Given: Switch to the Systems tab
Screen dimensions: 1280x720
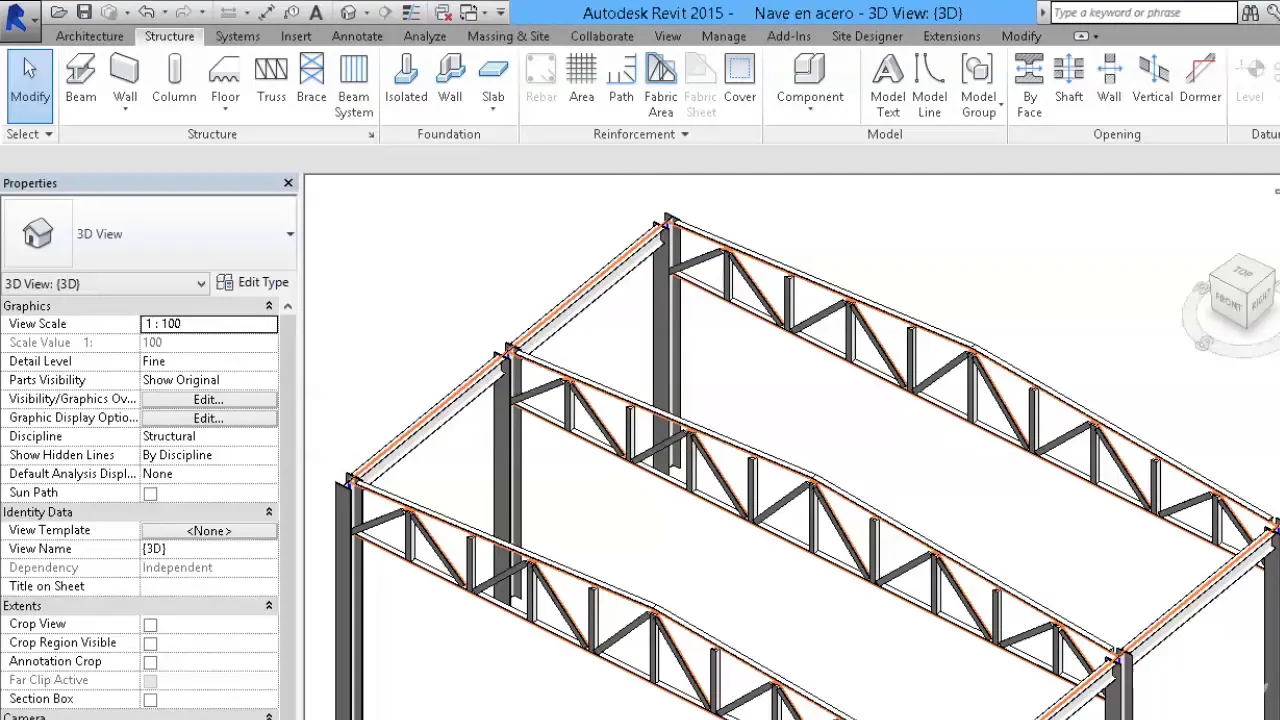Looking at the screenshot, I should tap(237, 36).
